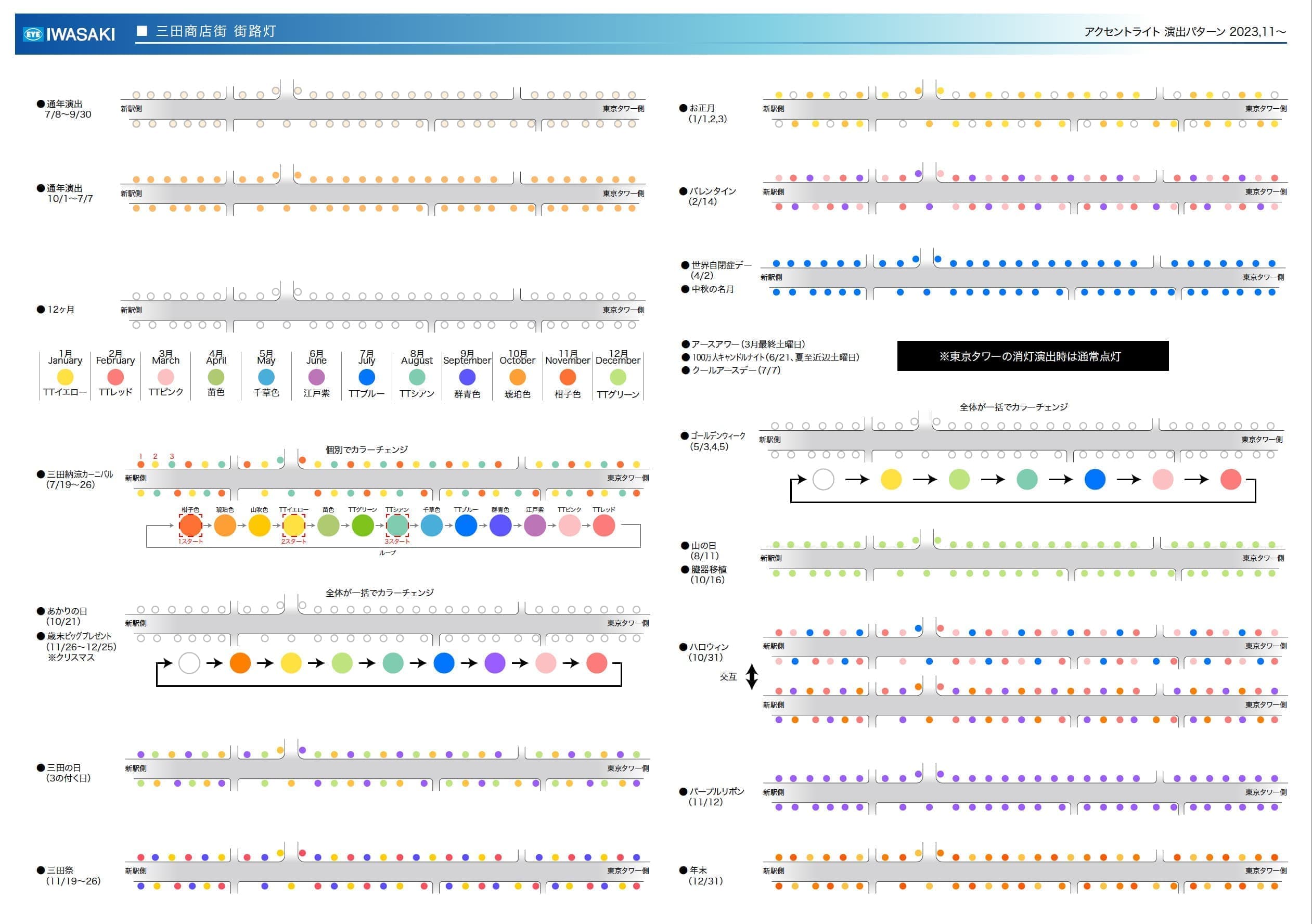Select the July TTブルー swatch

367,377
